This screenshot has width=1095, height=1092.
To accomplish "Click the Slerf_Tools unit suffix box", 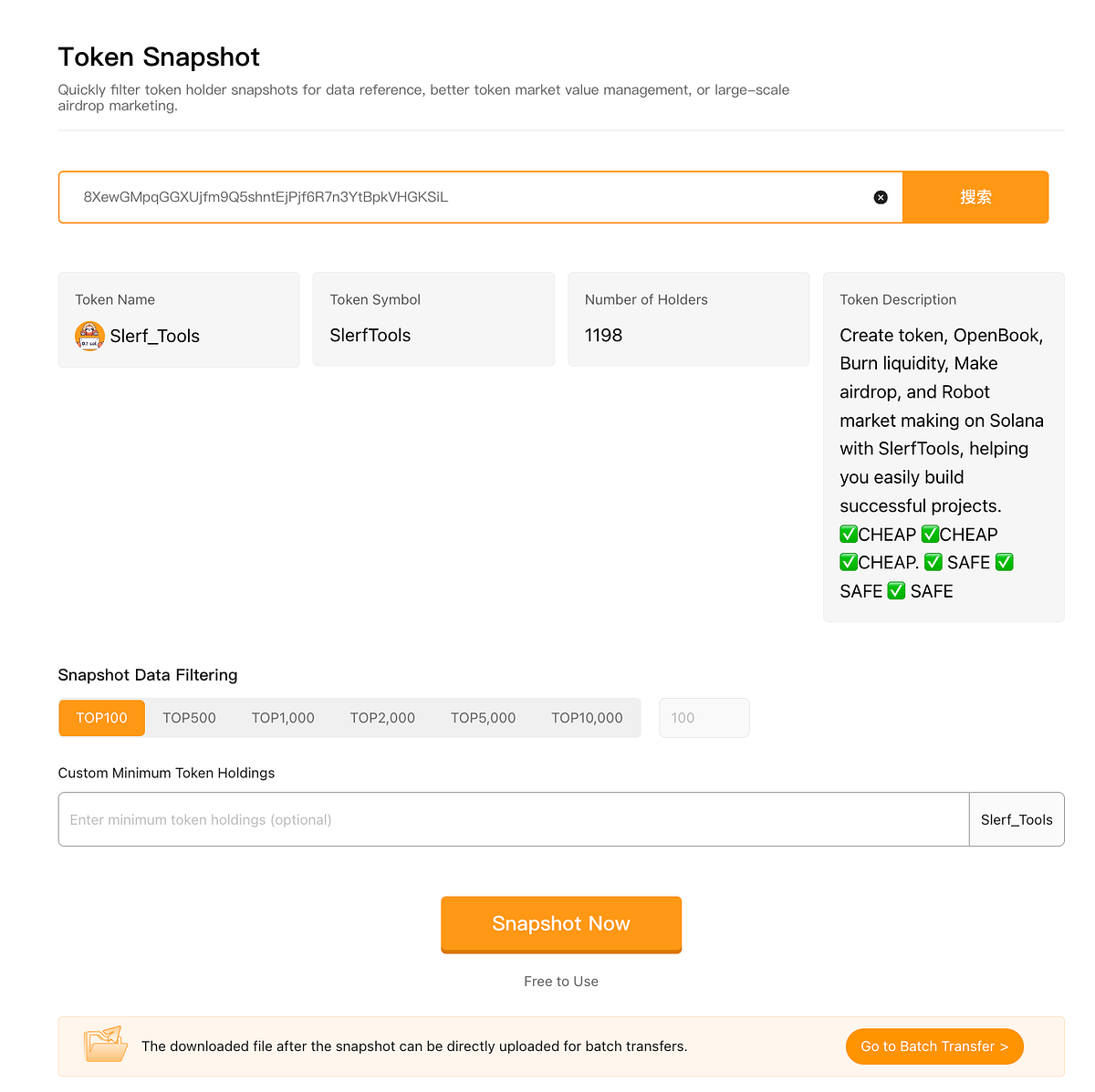I will click(1016, 819).
